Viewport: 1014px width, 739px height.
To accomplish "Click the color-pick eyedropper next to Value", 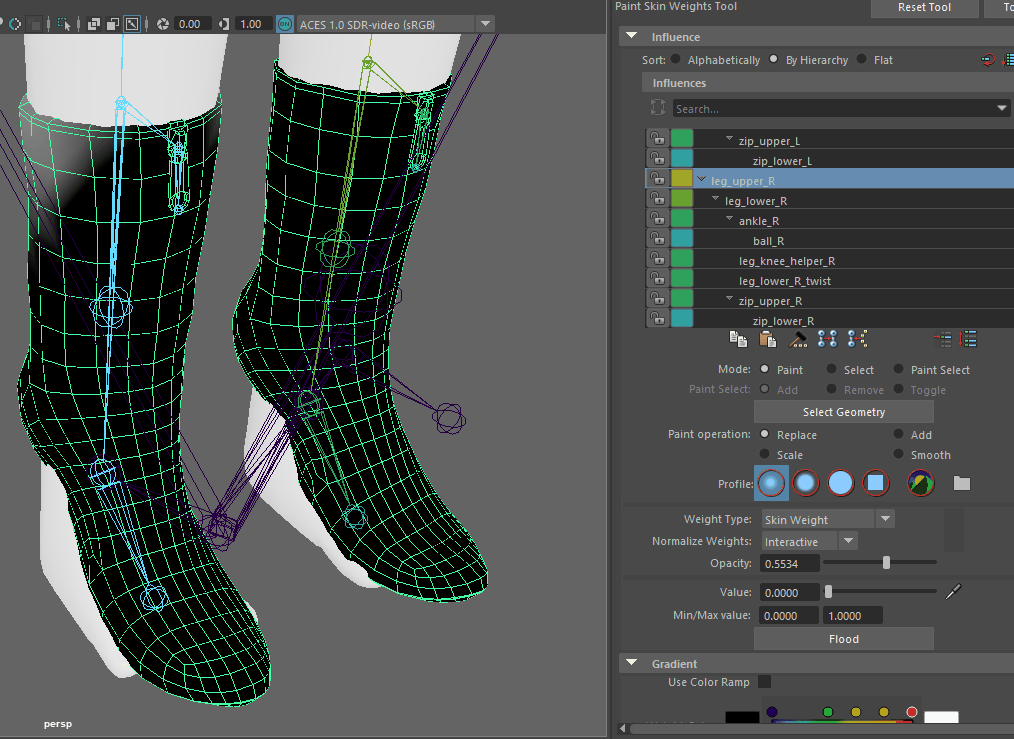I will pos(953,592).
